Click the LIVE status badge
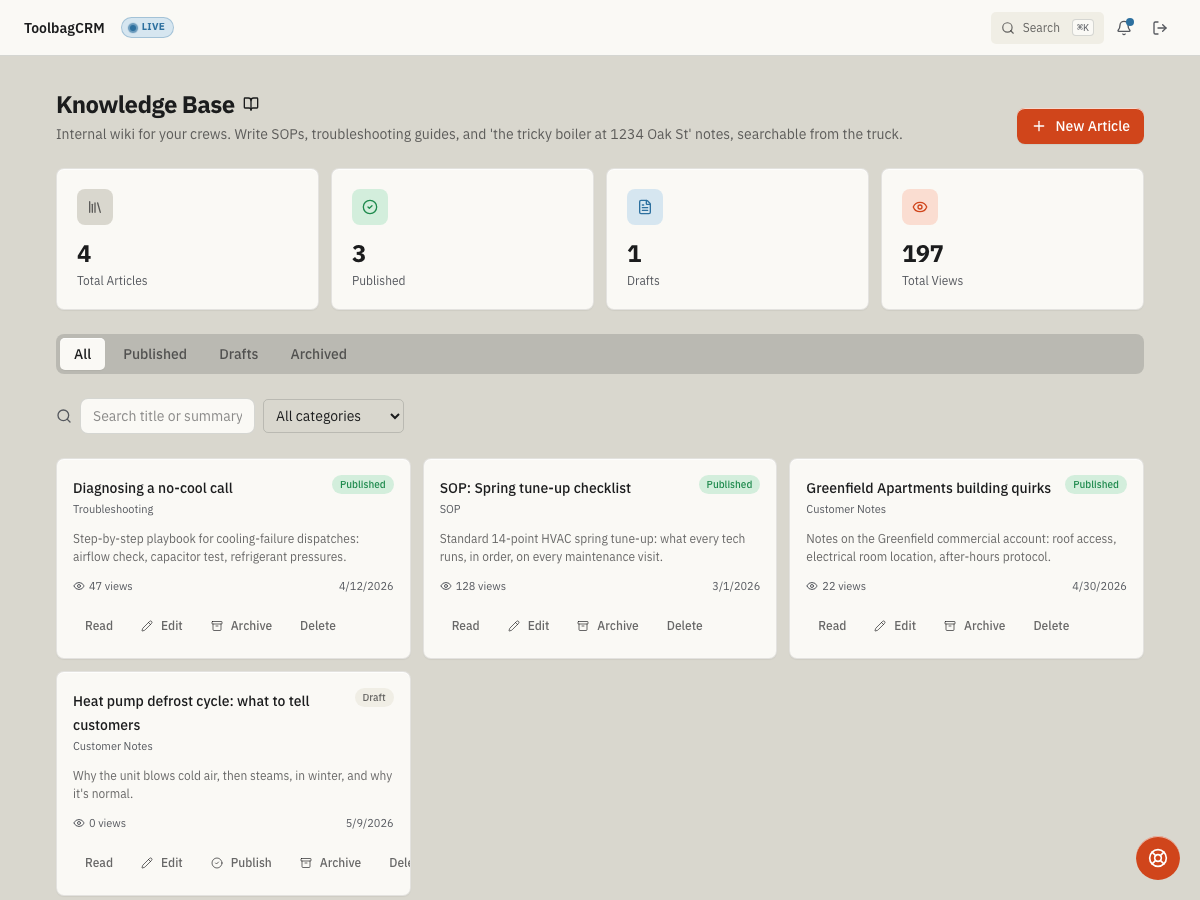Viewport: 1200px width, 900px height. coord(147,27)
